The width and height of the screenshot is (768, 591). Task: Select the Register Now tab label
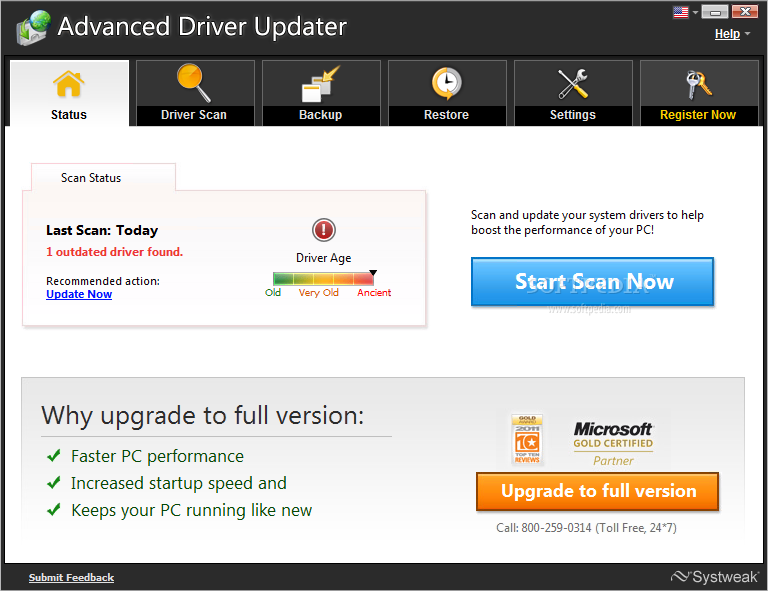pos(698,115)
